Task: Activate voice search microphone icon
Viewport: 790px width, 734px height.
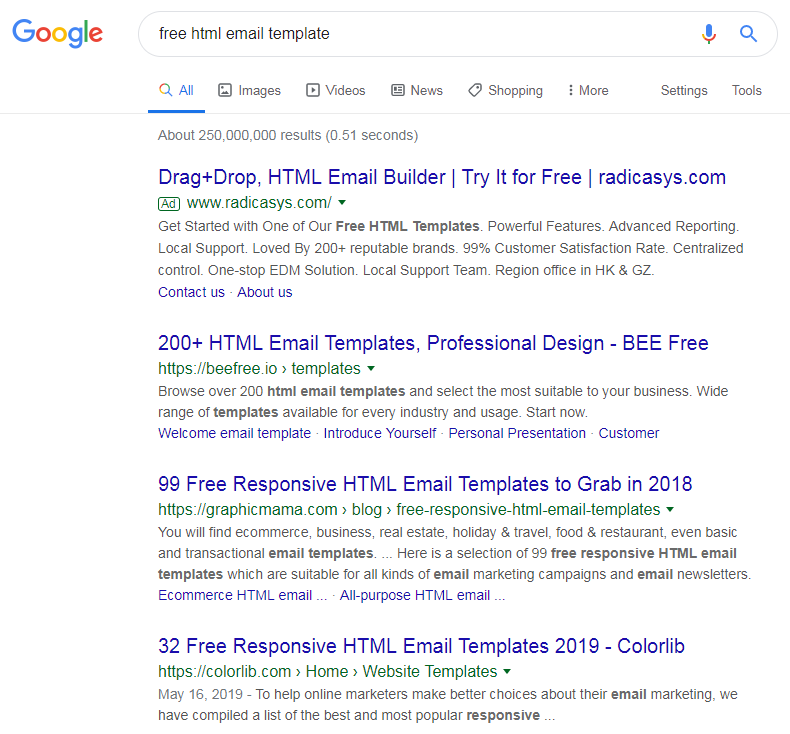Action: (x=709, y=34)
